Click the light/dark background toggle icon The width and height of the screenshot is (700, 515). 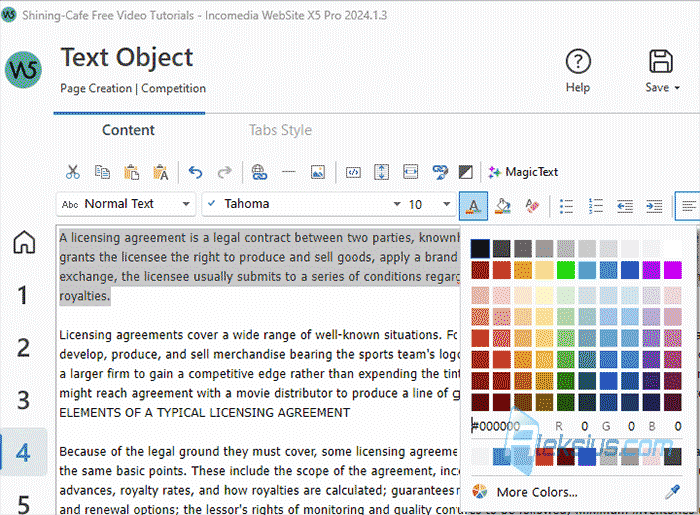click(x=466, y=172)
